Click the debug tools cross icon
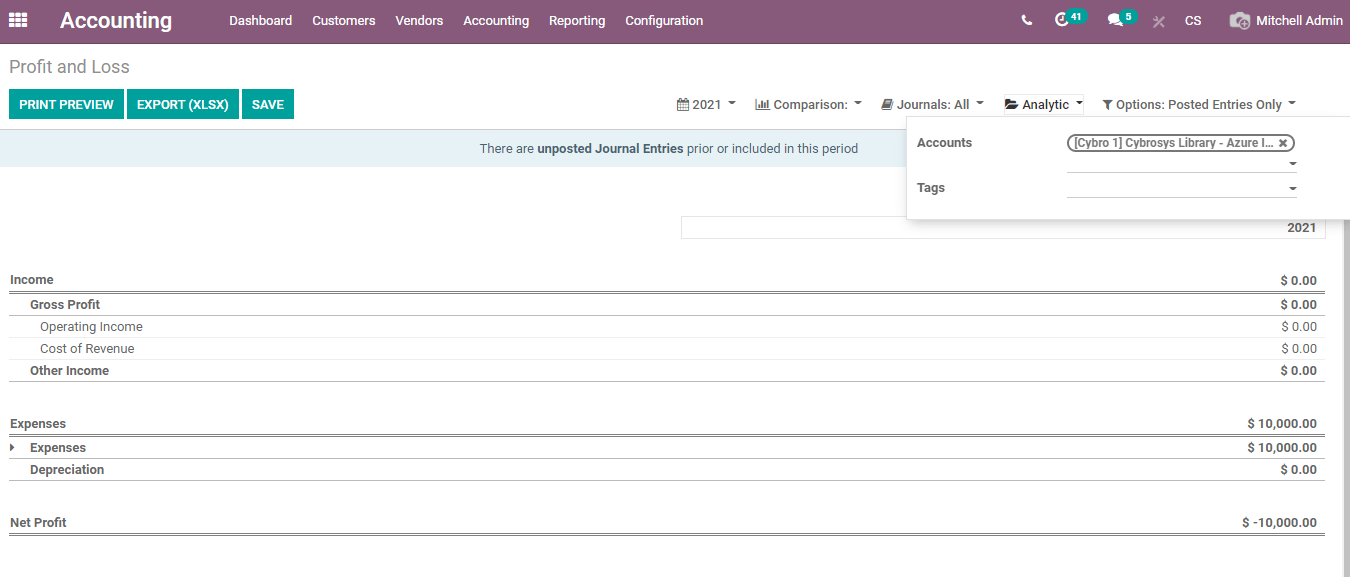The height and width of the screenshot is (577, 1350). 1159,21
